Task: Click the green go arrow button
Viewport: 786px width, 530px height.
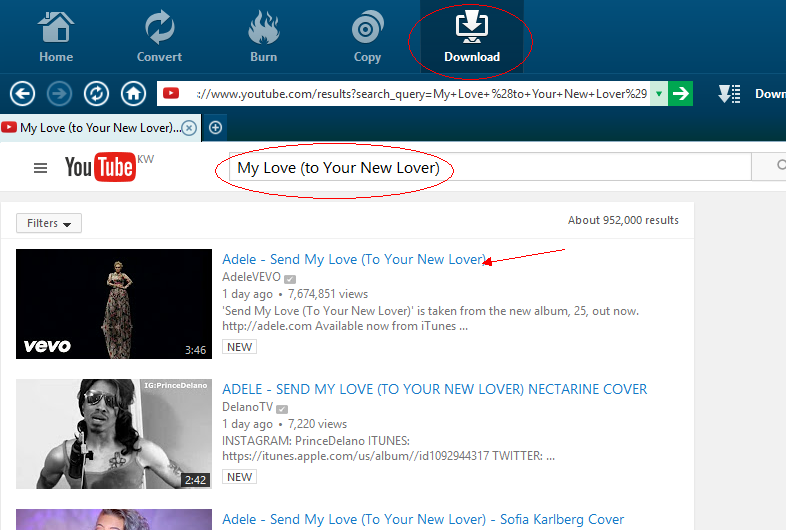Action: point(681,94)
